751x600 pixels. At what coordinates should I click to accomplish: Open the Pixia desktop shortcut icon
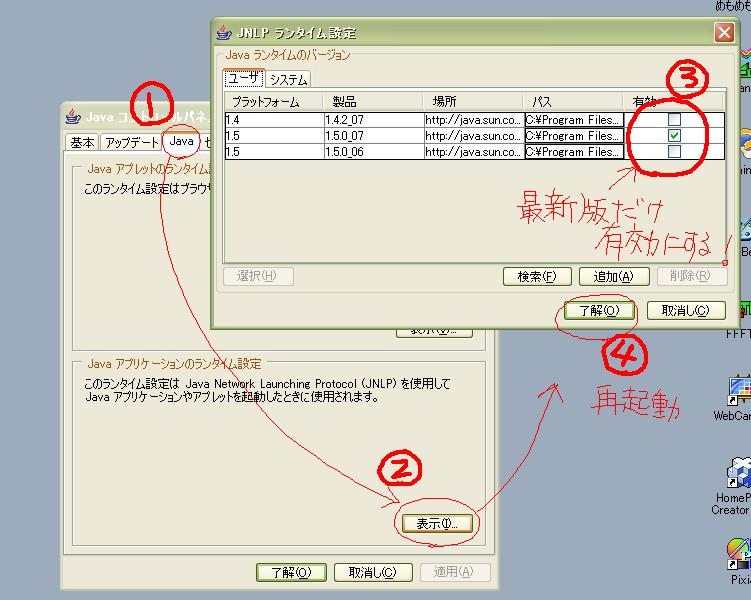(x=740, y=555)
